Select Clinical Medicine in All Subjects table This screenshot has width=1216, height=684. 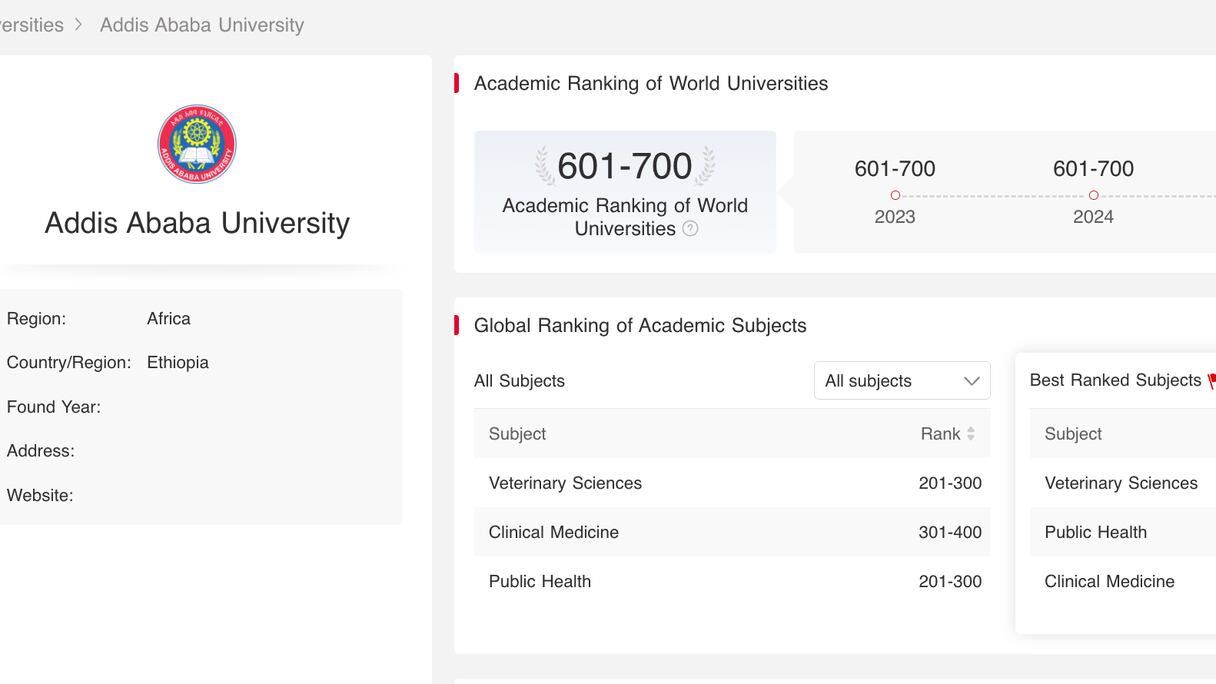[553, 532]
